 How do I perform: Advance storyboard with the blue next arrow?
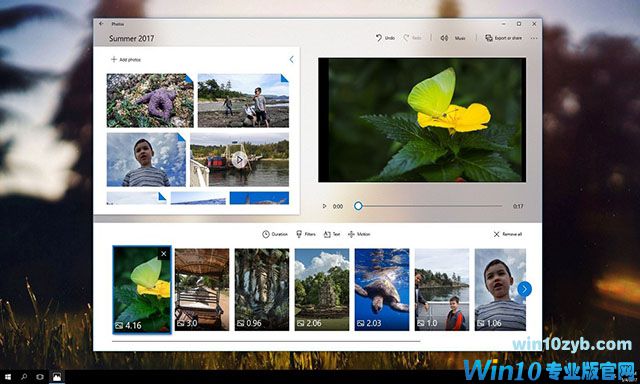coord(524,289)
